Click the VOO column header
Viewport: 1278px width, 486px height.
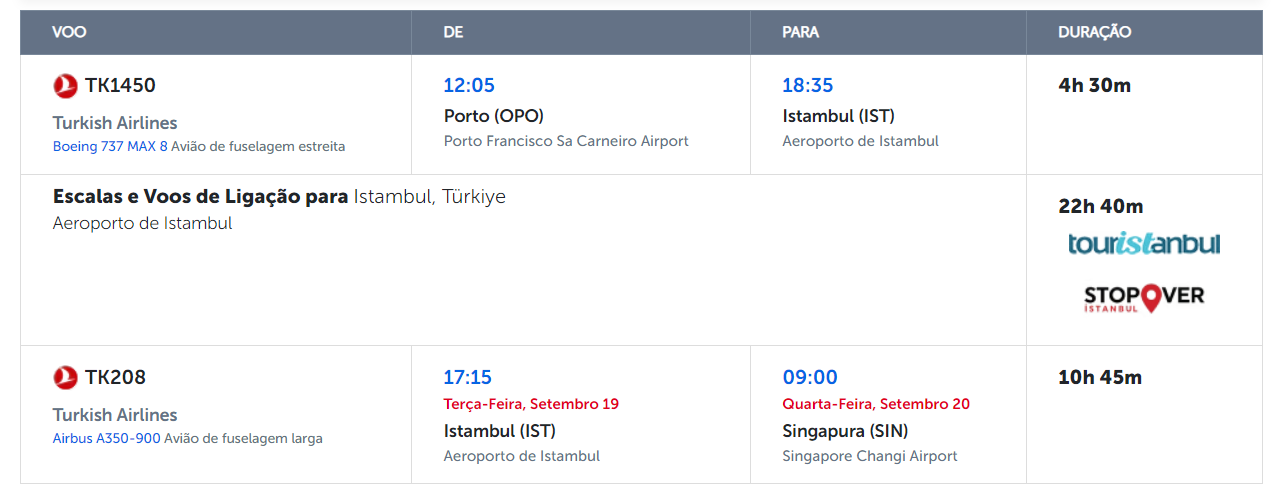point(69,32)
